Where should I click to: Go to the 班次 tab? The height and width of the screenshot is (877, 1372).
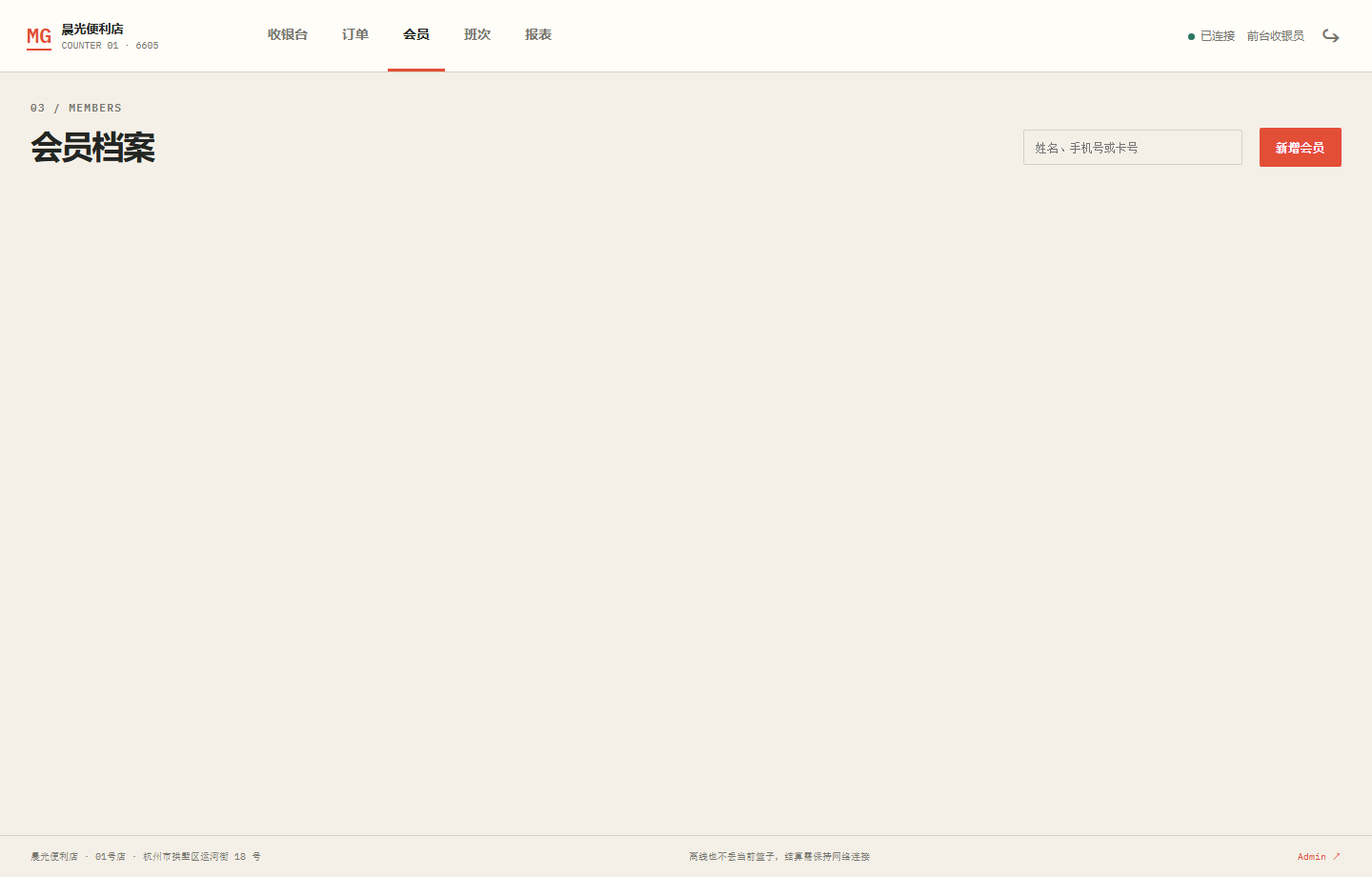pyautogui.click(x=477, y=35)
